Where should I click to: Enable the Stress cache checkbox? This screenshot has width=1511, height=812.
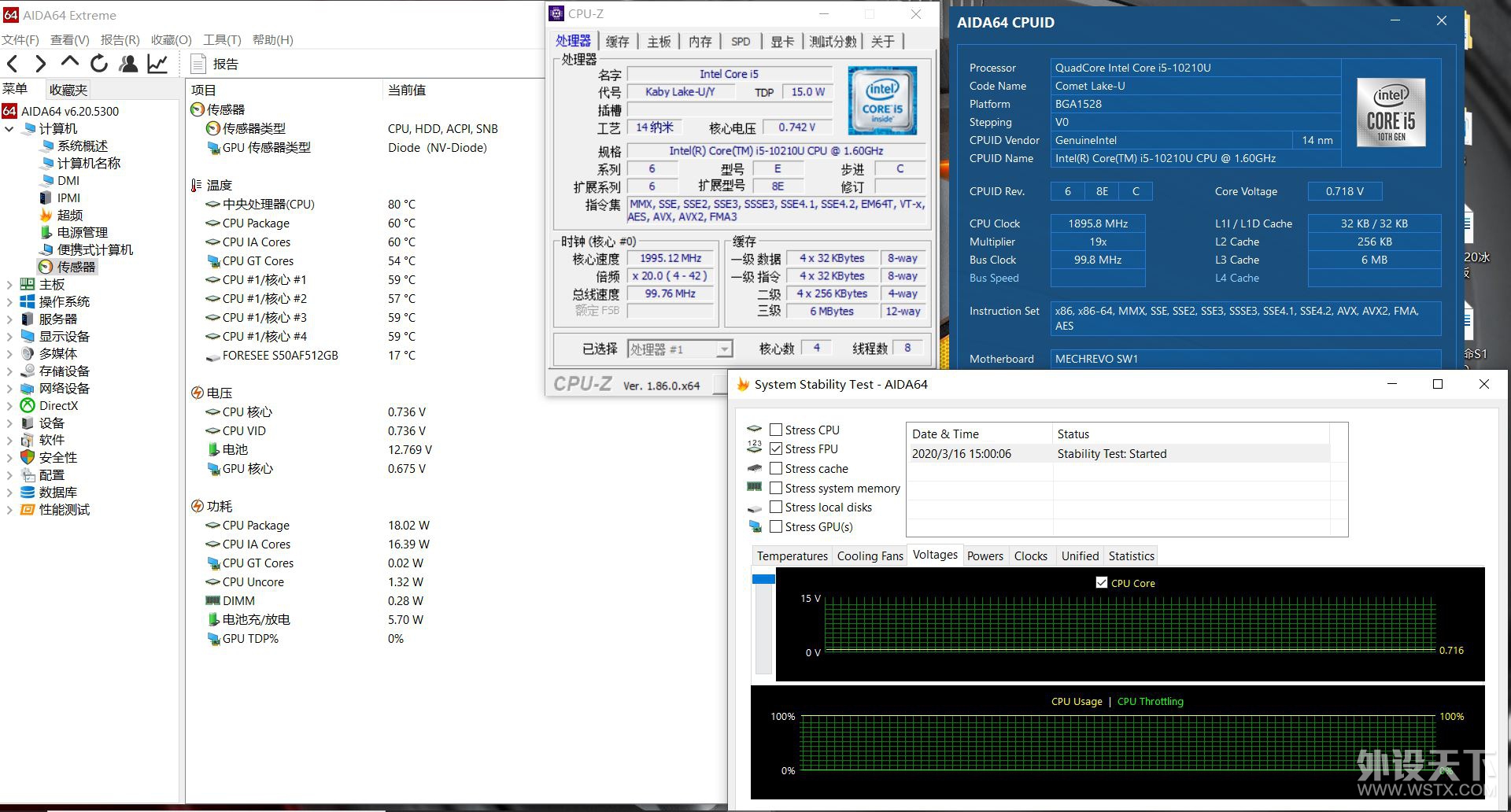(776, 468)
